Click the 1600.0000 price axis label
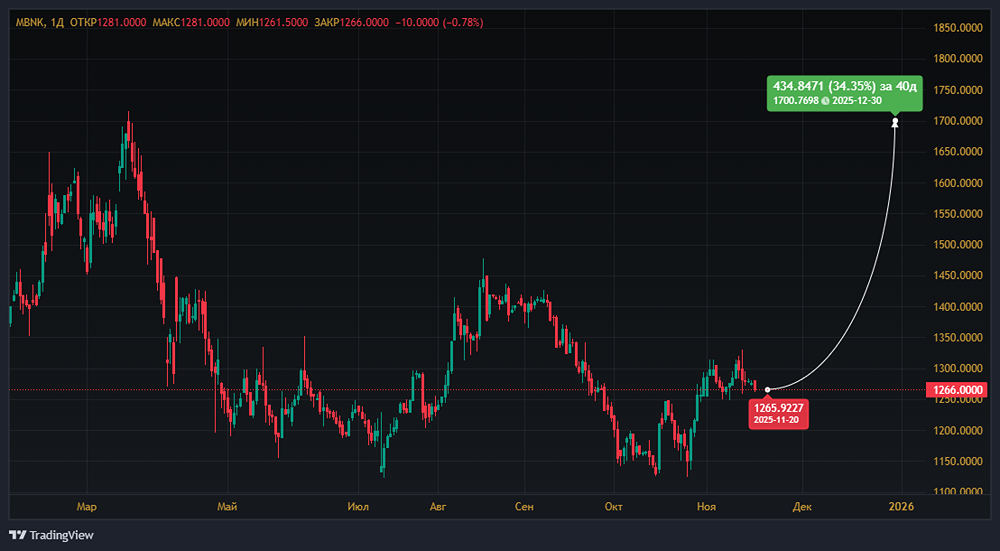The height and width of the screenshot is (551, 1000). click(956, 183)
